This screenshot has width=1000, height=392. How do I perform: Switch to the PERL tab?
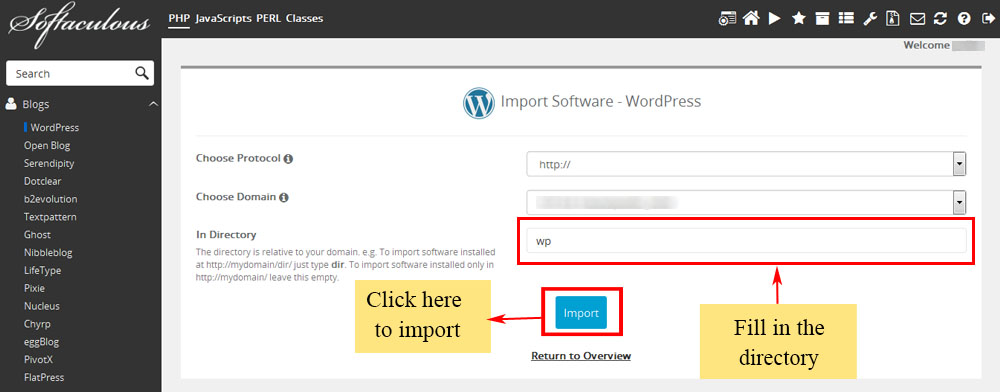pos(268,18)
